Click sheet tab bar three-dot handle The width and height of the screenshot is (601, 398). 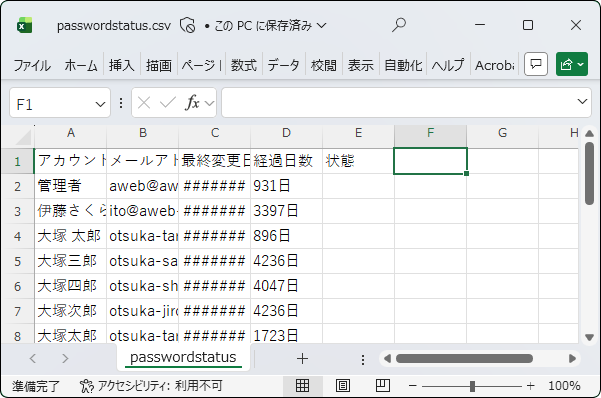tap(363, 360)
